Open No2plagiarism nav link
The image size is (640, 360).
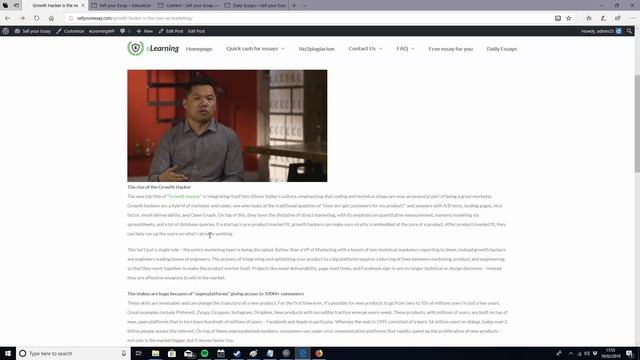point(316,49)
